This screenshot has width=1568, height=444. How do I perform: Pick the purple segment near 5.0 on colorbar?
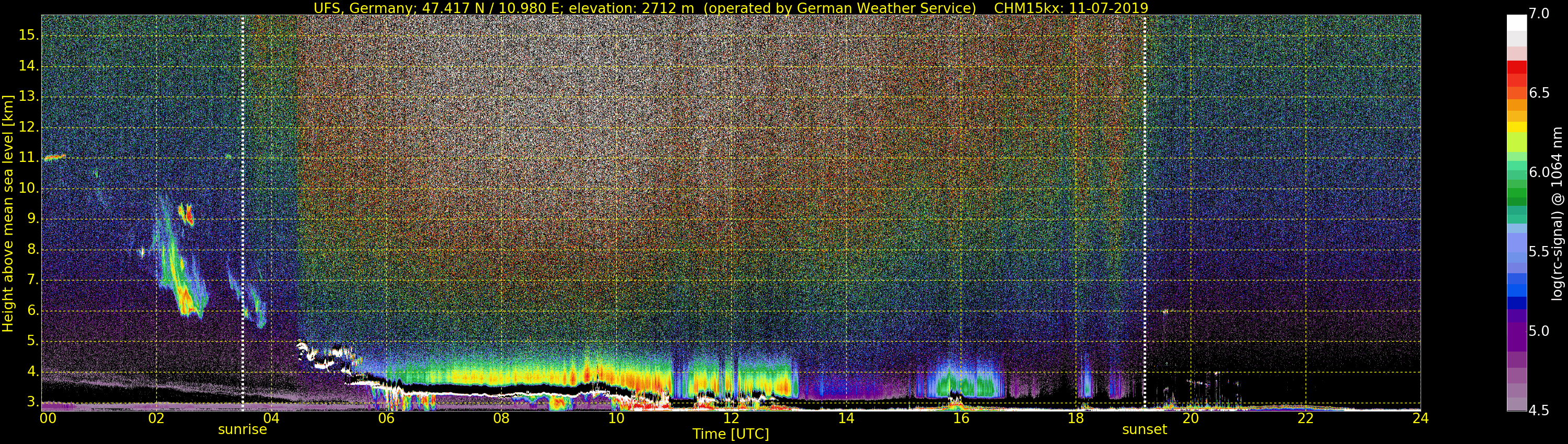[x=1516, y=336]
